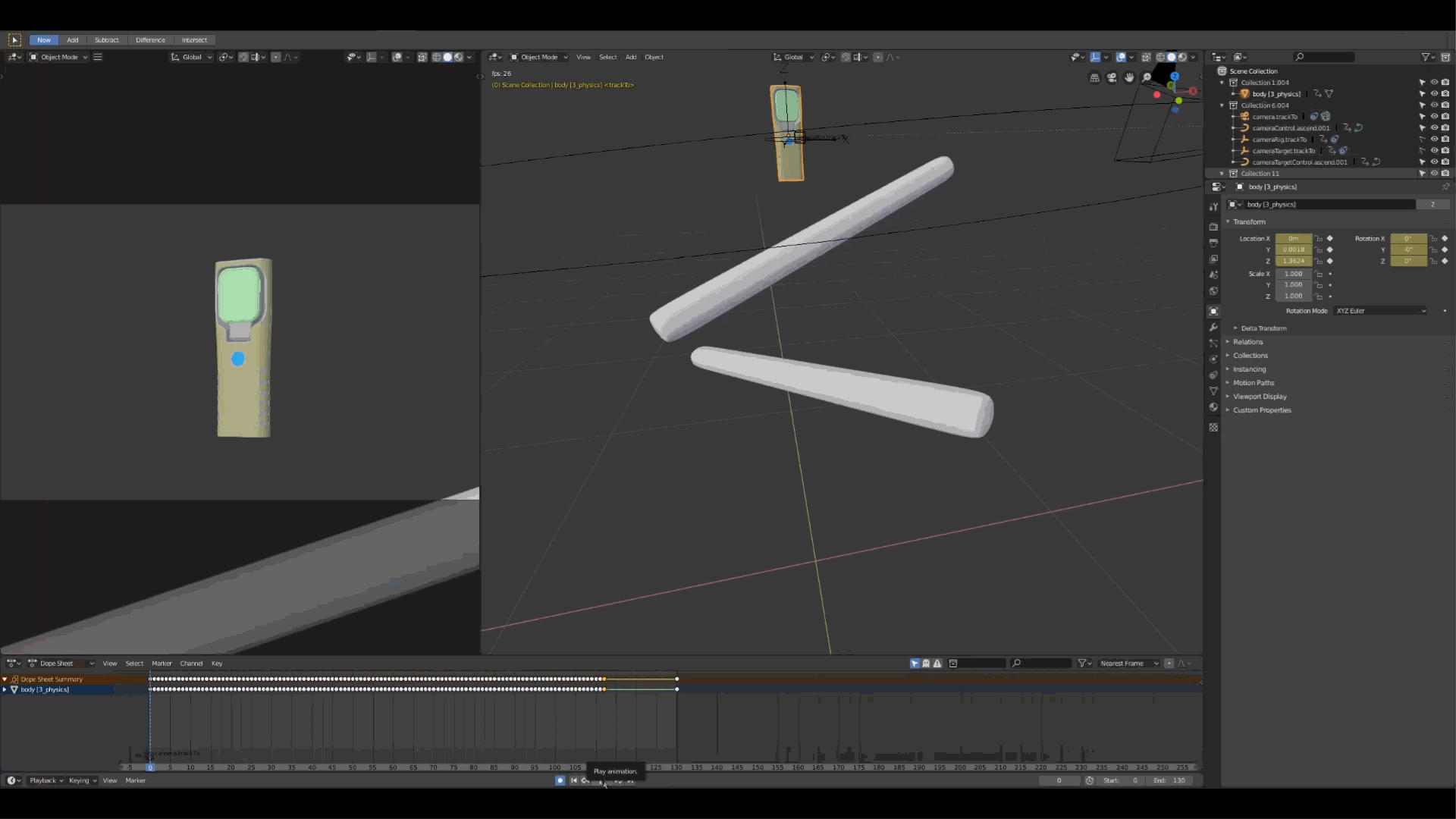Open the Physics properties tab icon
Viewport: 1456px width, 819px height.
tap(1213, 359)
